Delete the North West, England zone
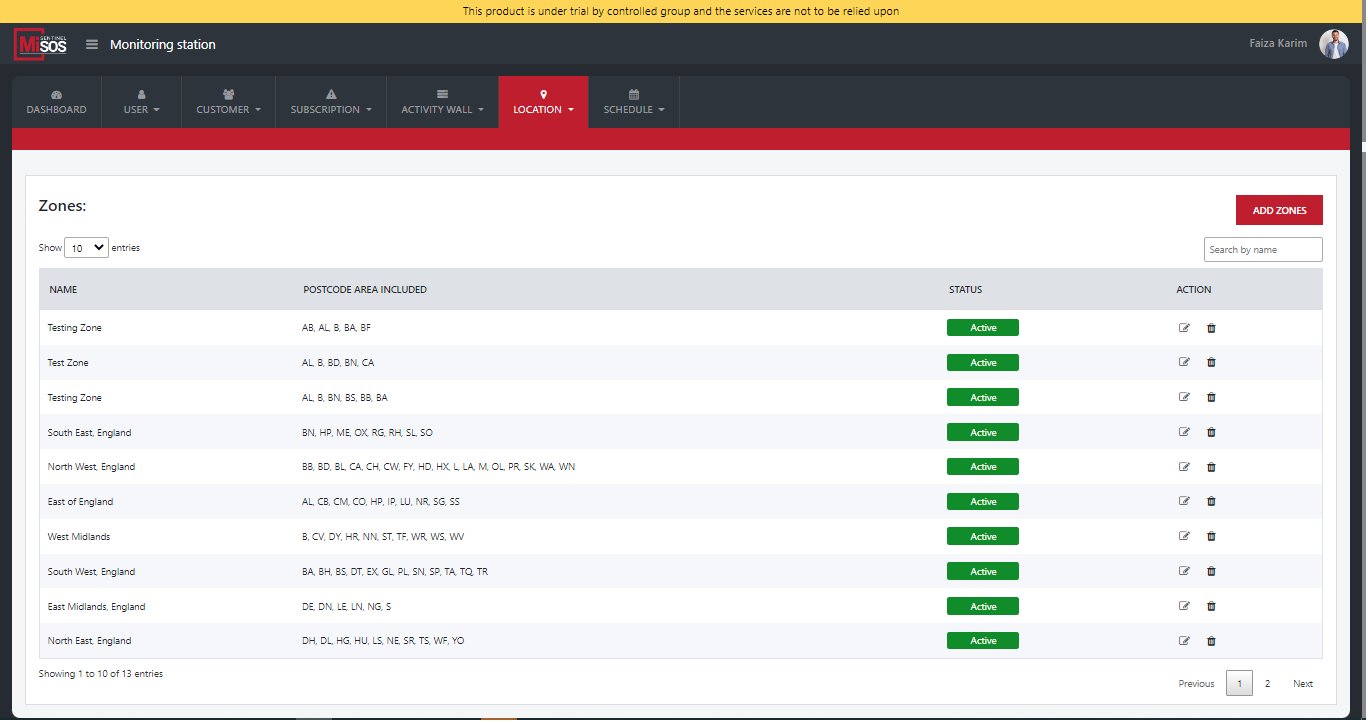The image size is (1368, 724). 1211,467
